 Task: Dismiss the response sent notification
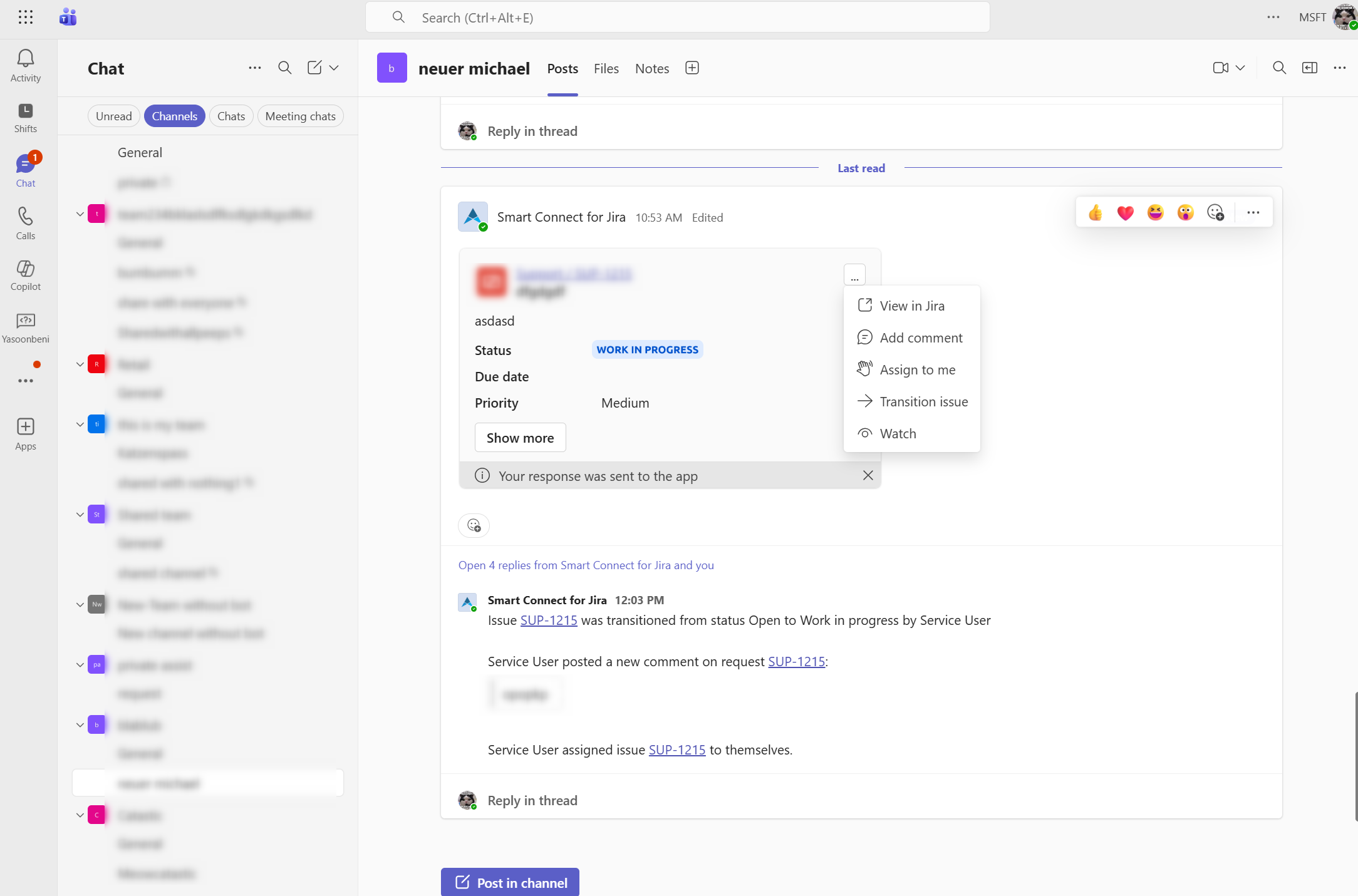pyautogui.click(x=868, y=475)
